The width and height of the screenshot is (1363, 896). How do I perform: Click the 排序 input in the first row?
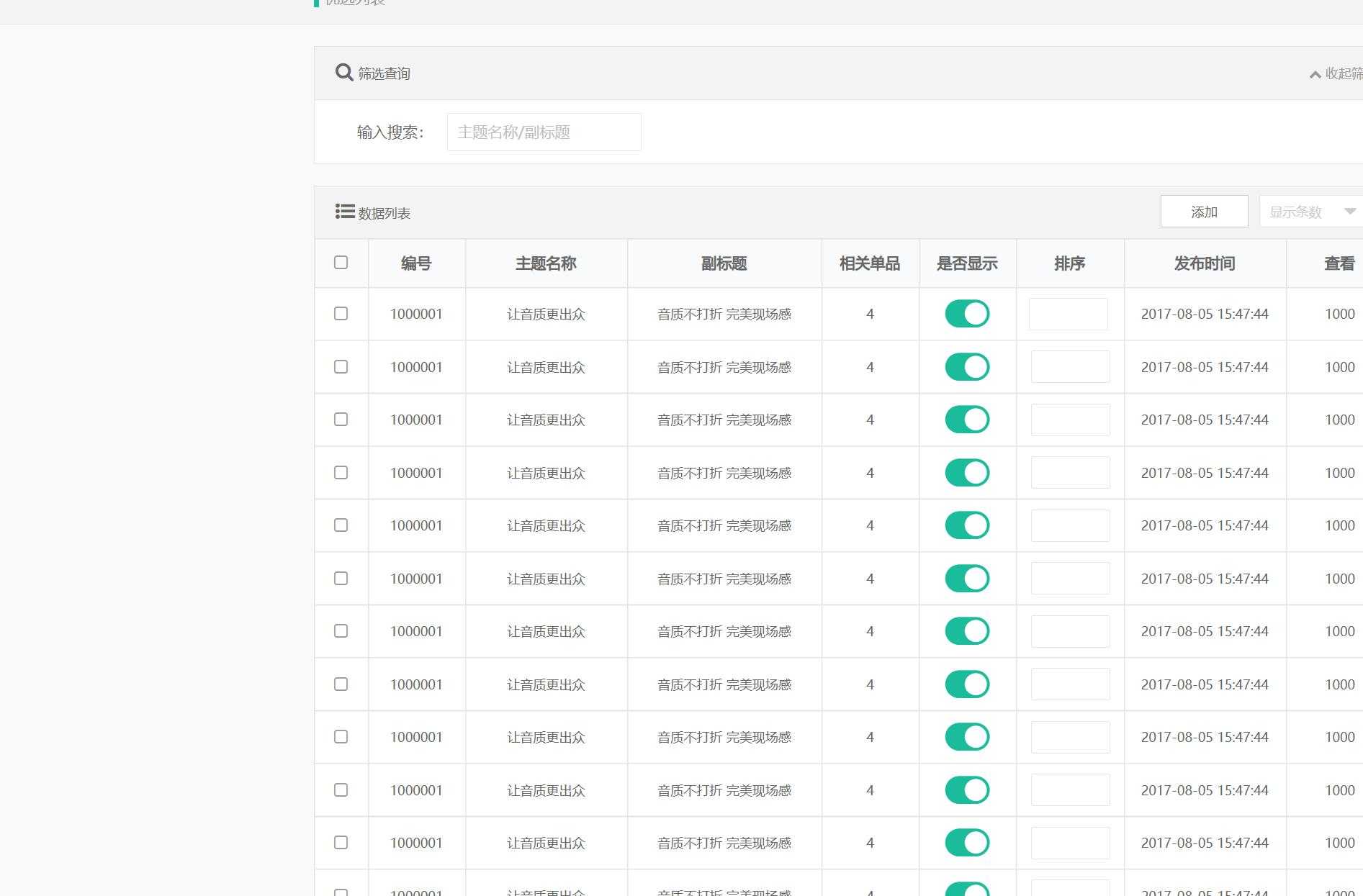click(1069, 314)
